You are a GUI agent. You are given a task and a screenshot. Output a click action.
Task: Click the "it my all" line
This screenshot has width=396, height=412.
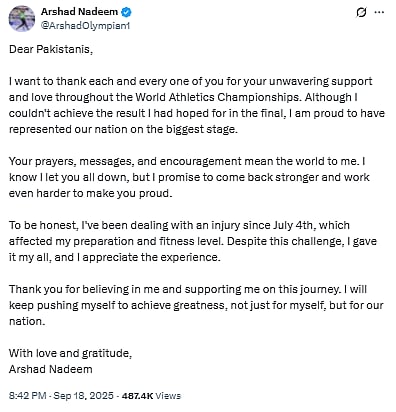pos(115,257)
